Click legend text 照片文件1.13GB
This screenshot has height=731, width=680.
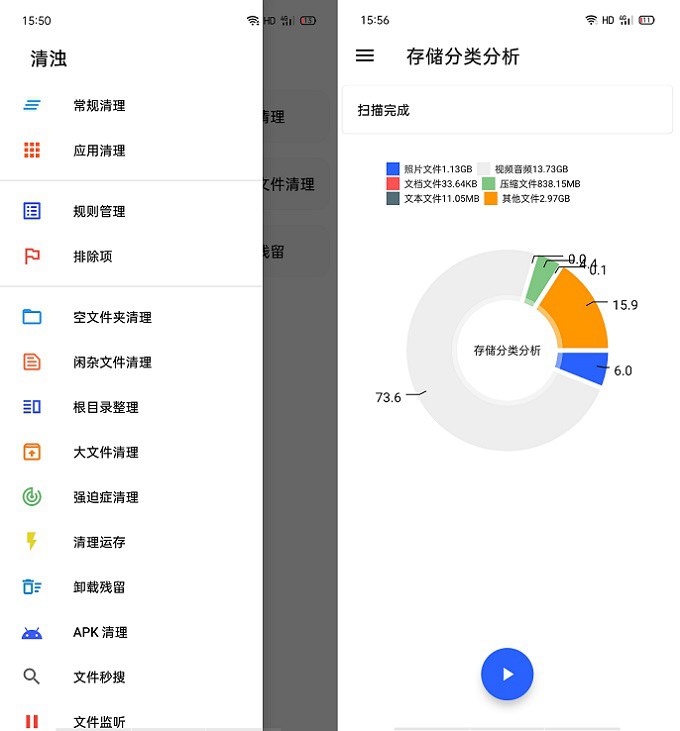(438, 169)
